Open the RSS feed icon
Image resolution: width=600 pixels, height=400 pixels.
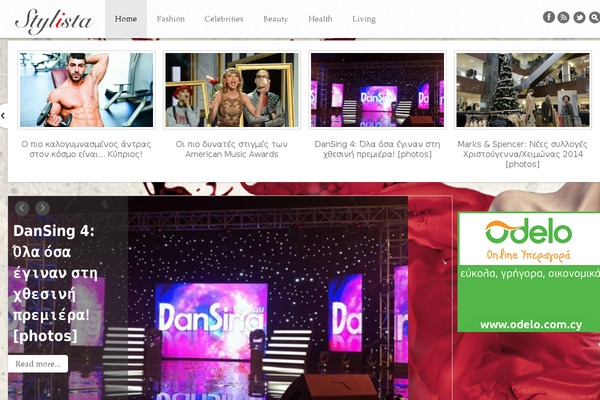[563, 17]
